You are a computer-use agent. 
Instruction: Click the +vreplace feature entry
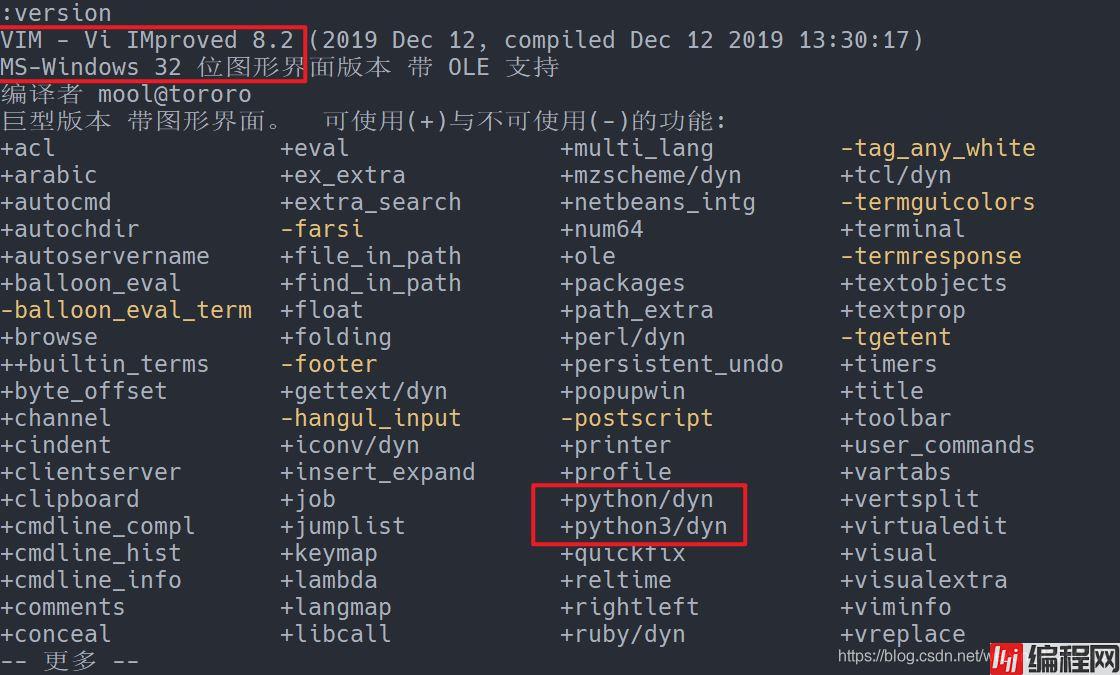click(x=902, y=634)
